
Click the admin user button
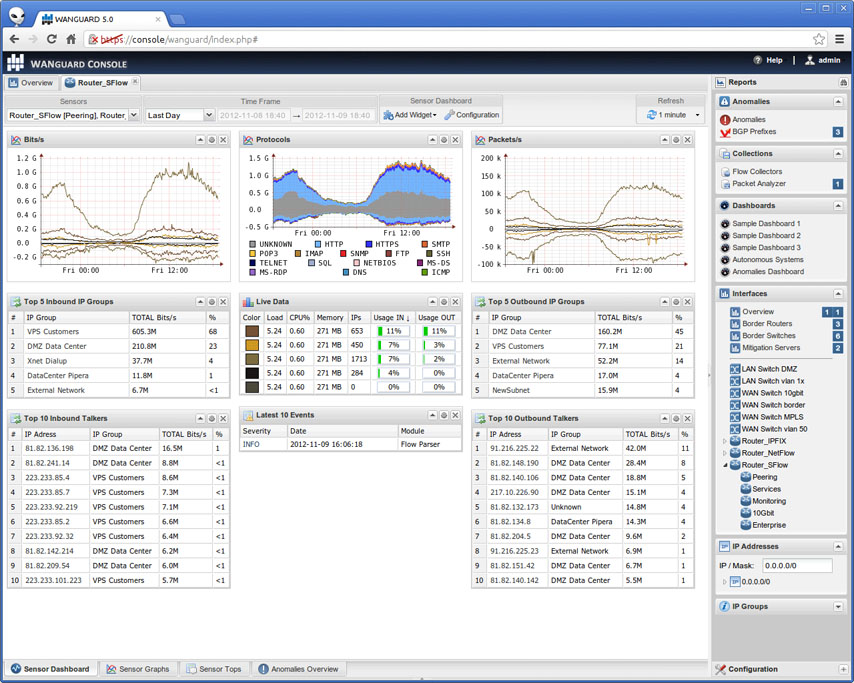click(822, 60)
